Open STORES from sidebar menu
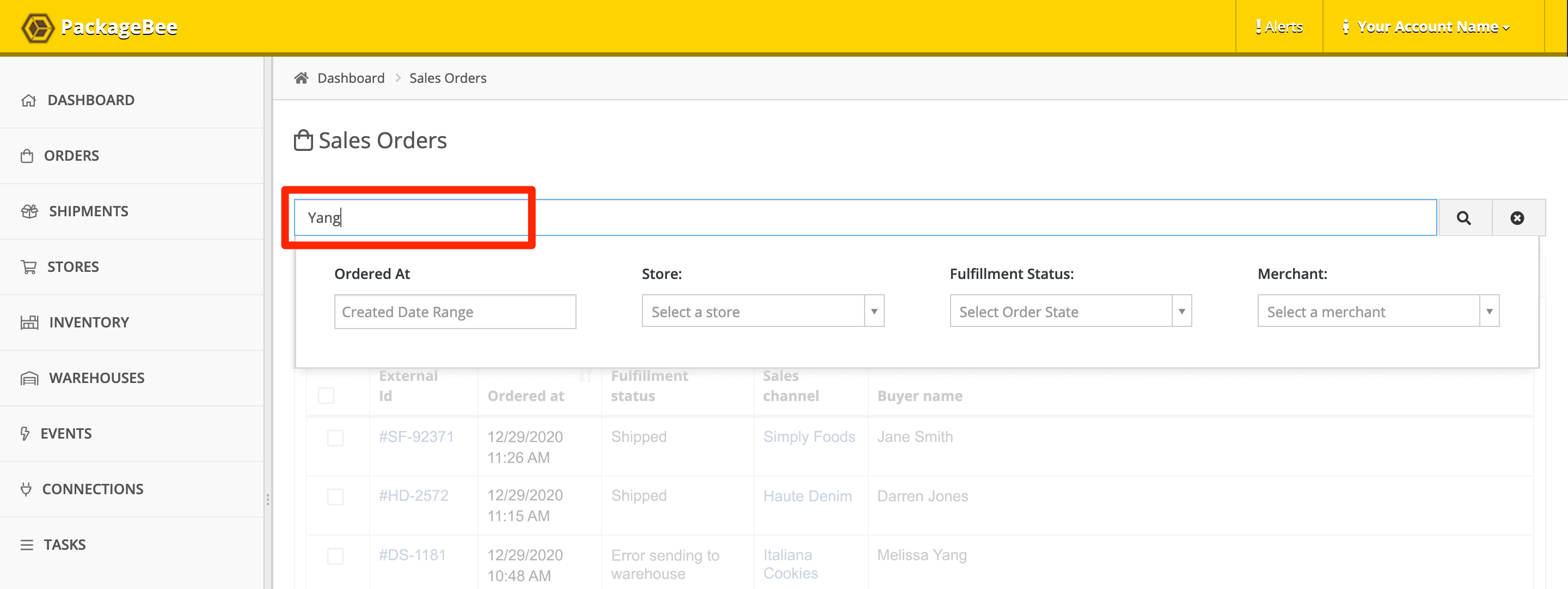This screenshot has width=1568, height=589. 73,267
